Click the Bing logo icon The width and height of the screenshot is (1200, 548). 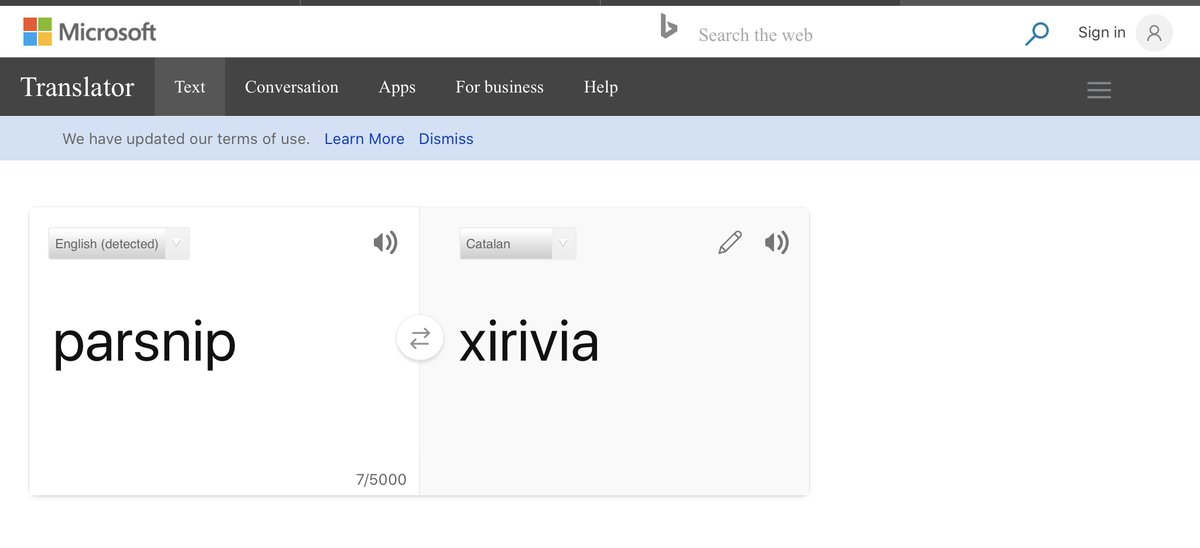pos(669,27)
